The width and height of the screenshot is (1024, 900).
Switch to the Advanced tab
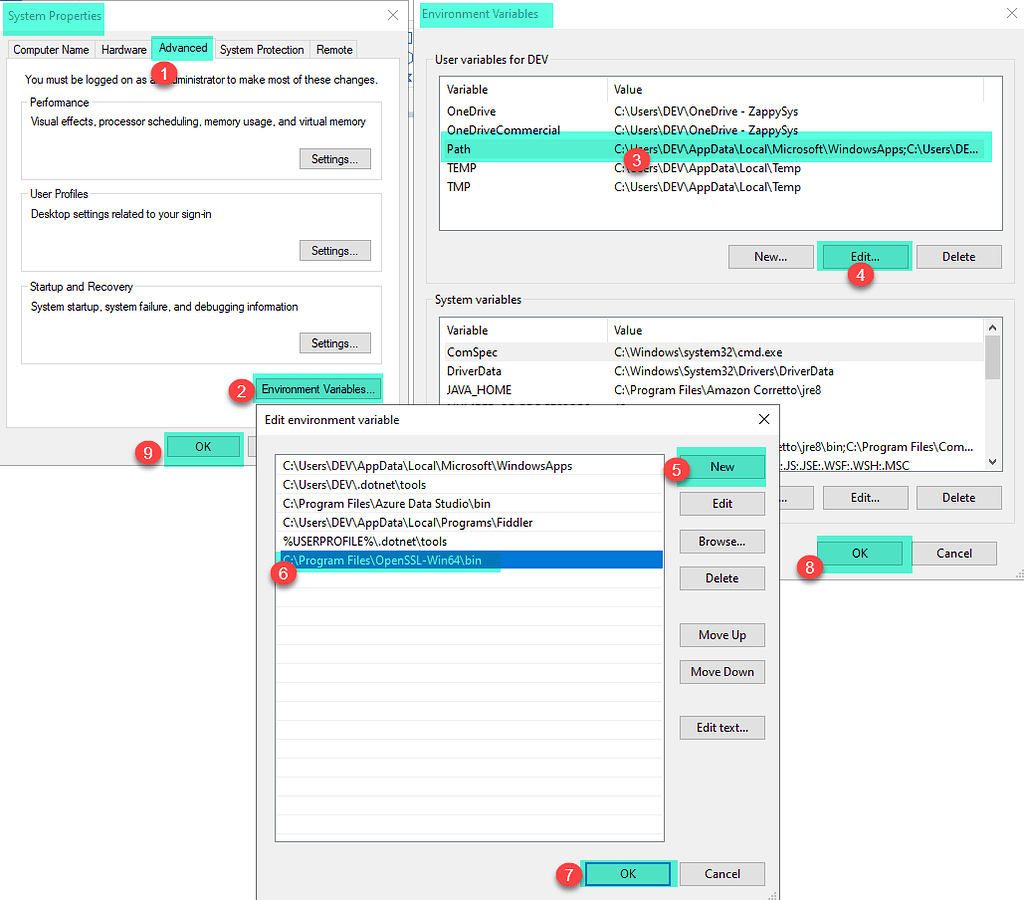tap(181, 48)
